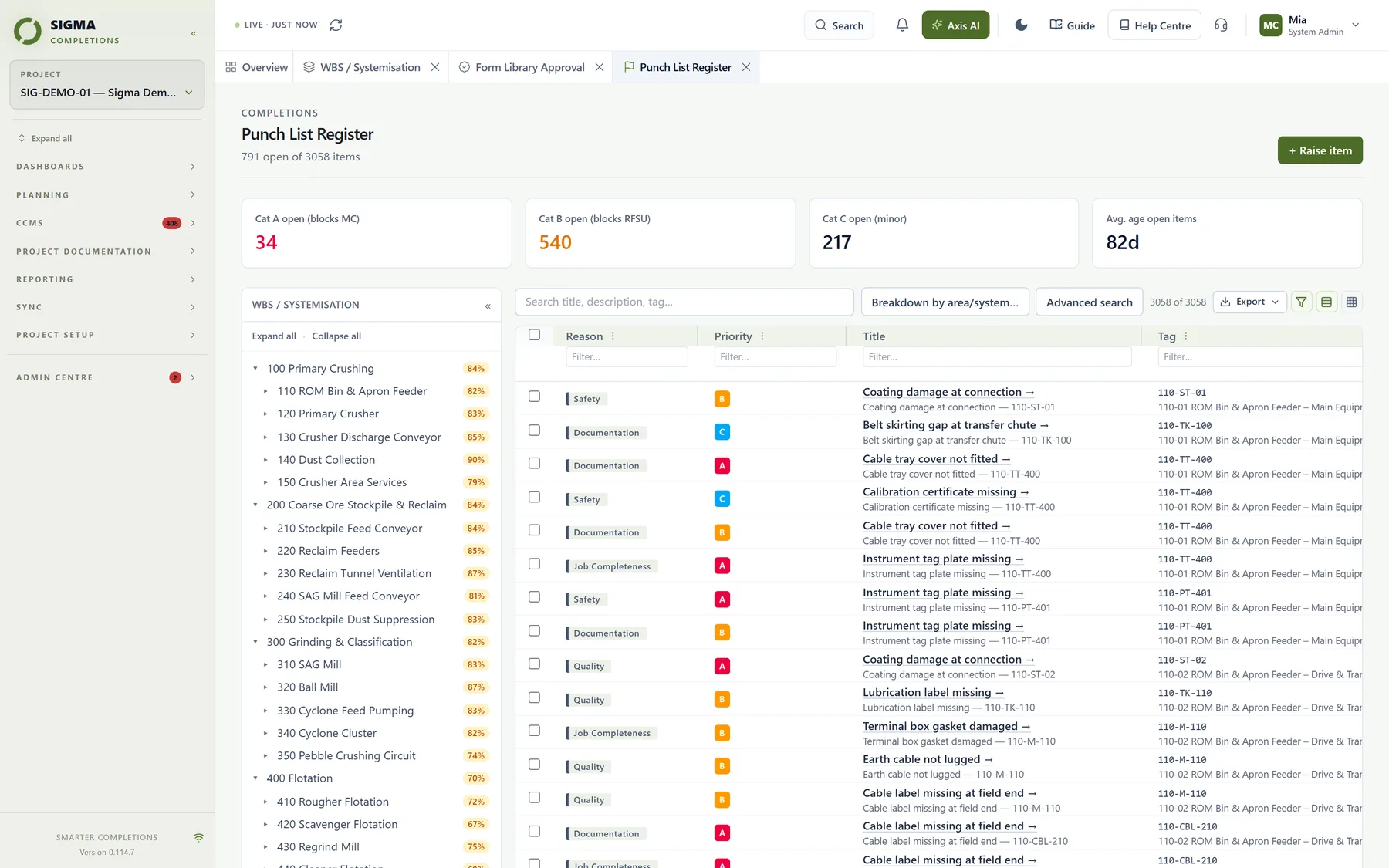Image resolution: width=1389 pixels, height=868 pixels.
Task: Open the Mia System Admin user menu
Action: 1310,25
